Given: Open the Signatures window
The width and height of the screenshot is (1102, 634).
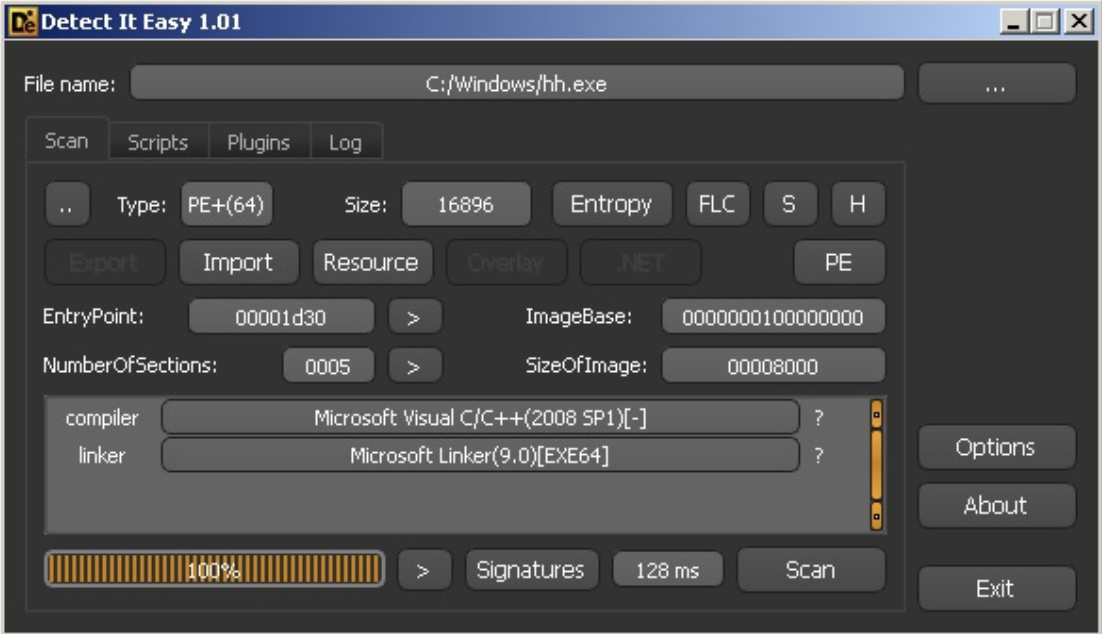Looking at the screenshot, I should pos(531,570).
